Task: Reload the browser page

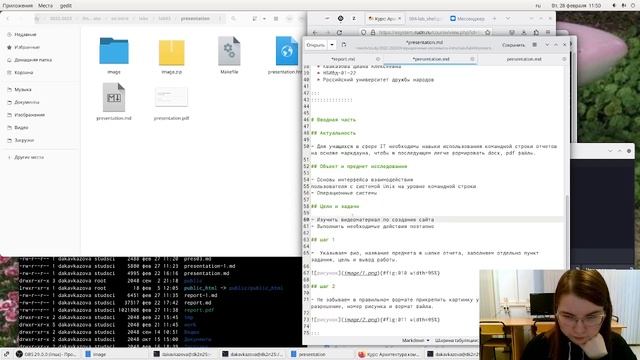Action: 340,32
